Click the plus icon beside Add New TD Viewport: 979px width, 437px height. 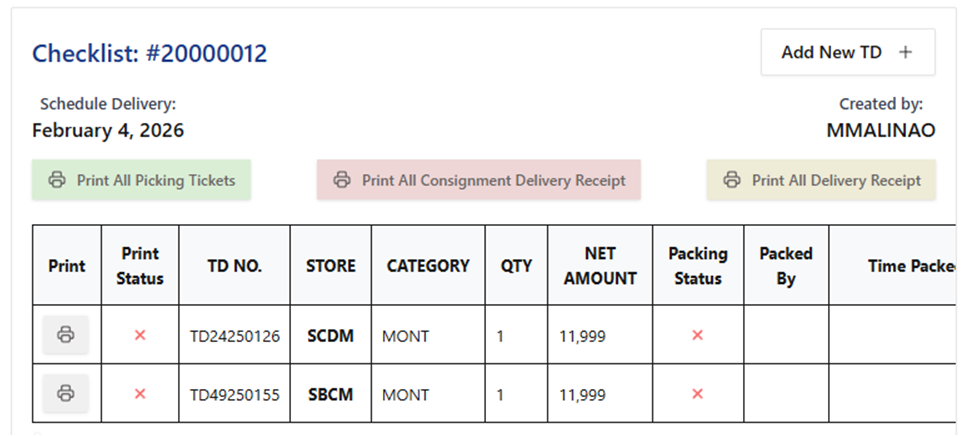pos(906,53)
